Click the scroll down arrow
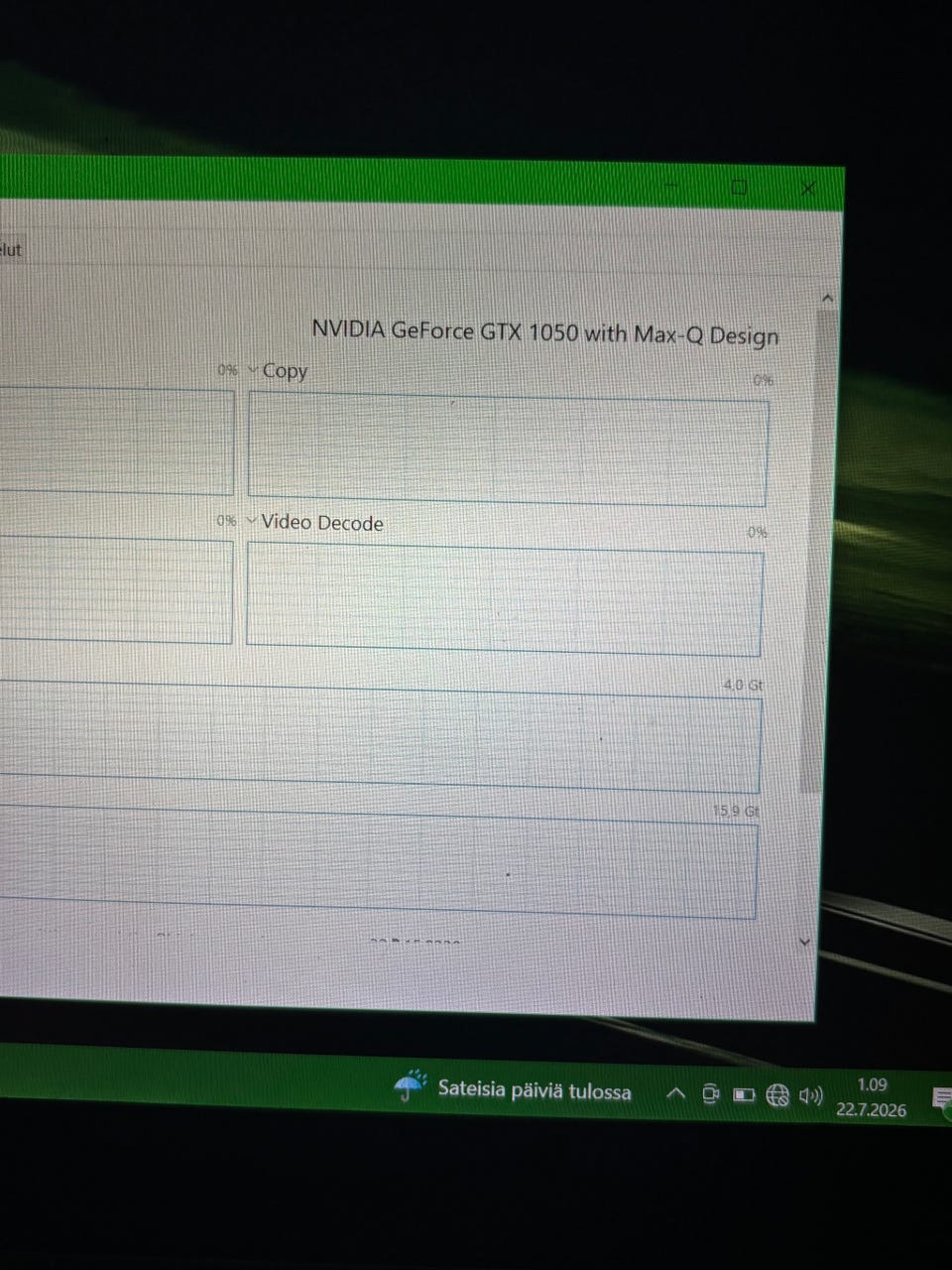This screenshot has width=952, height=1270. point(804,942)
